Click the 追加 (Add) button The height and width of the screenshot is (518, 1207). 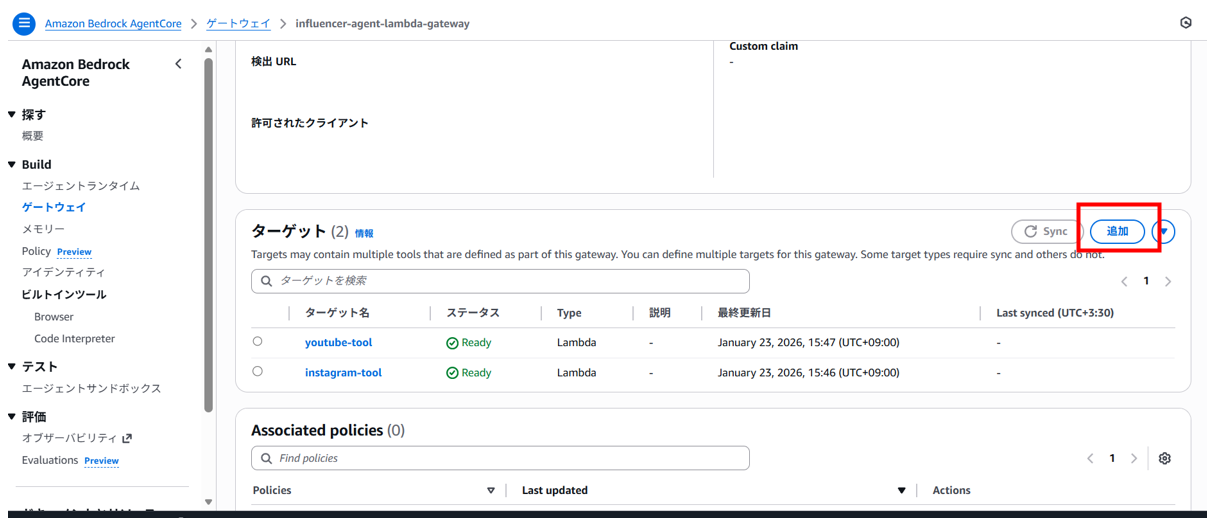(1117, 232)
